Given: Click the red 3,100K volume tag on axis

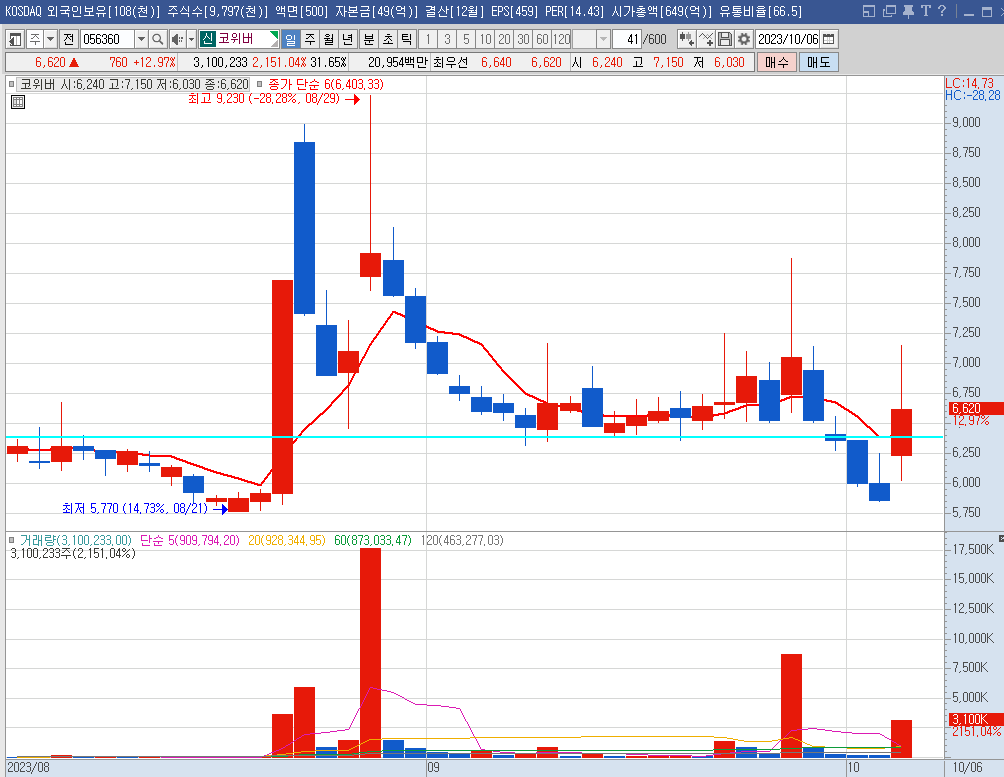Looking at the screenshot, I should point(975,719).
